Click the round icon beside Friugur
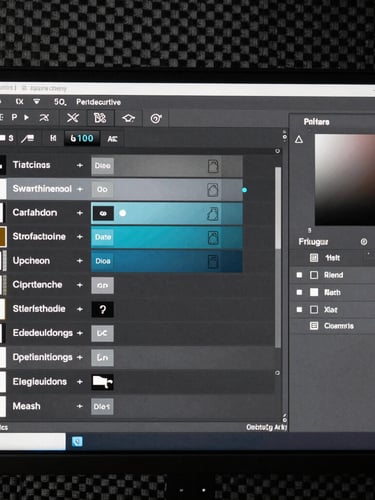This screenshot has height=500, width=375. pyautogui.click(x=364, y=242)
